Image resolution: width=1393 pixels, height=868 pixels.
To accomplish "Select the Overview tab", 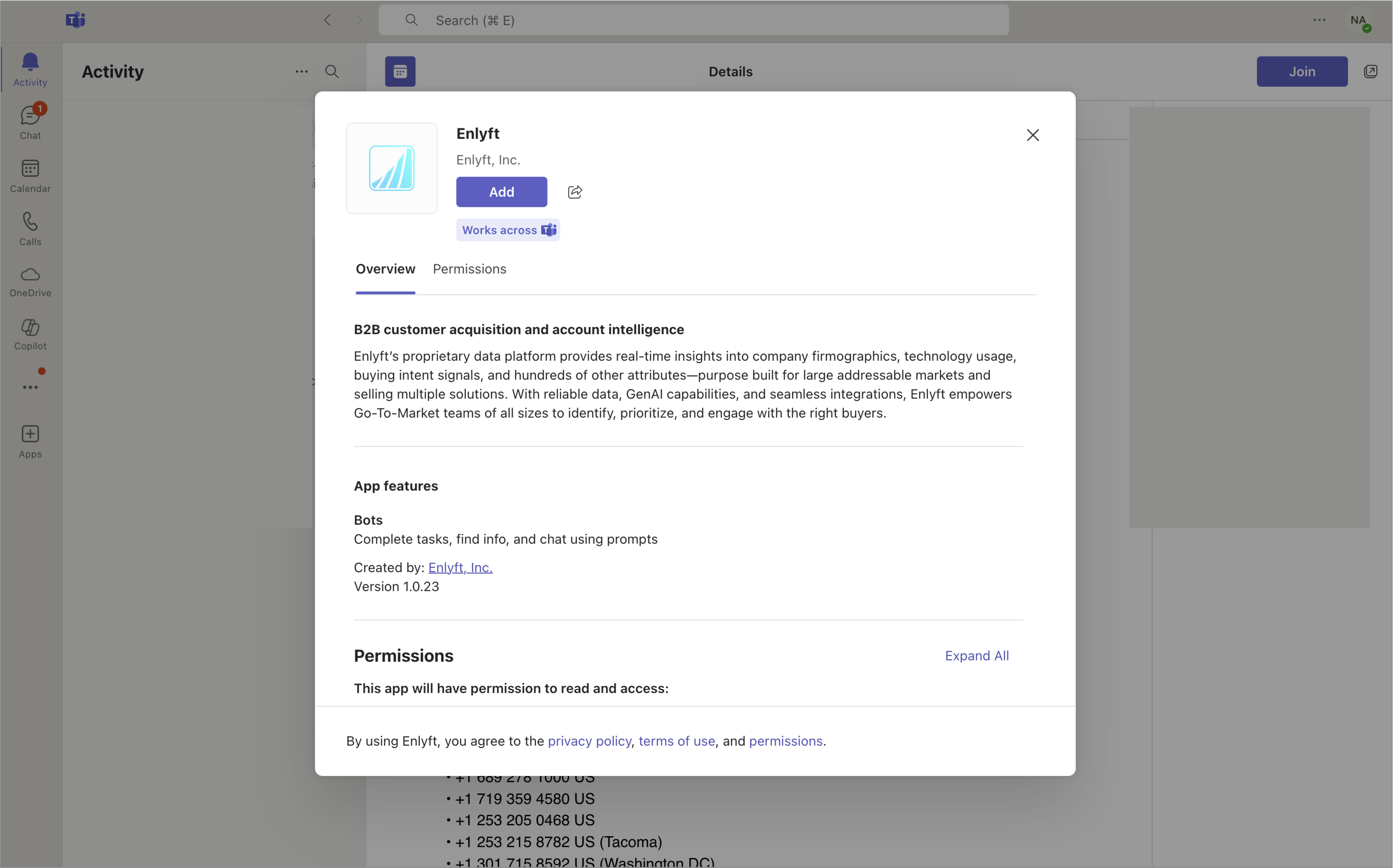I will click(x=385, y=269).
